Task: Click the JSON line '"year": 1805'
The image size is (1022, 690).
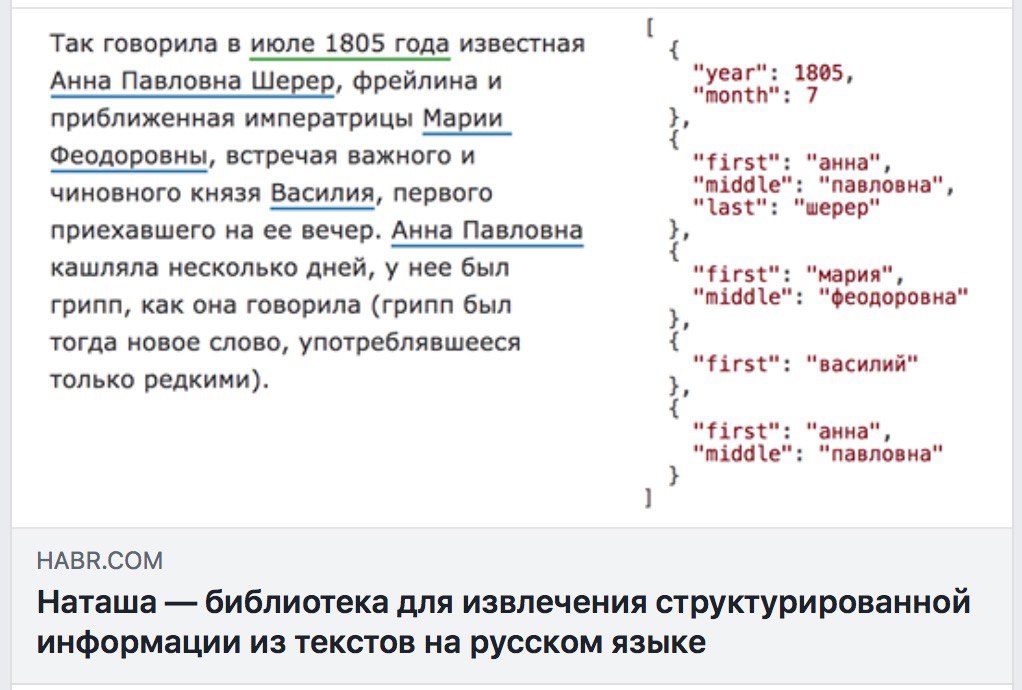Action: (x=772, y=72)
